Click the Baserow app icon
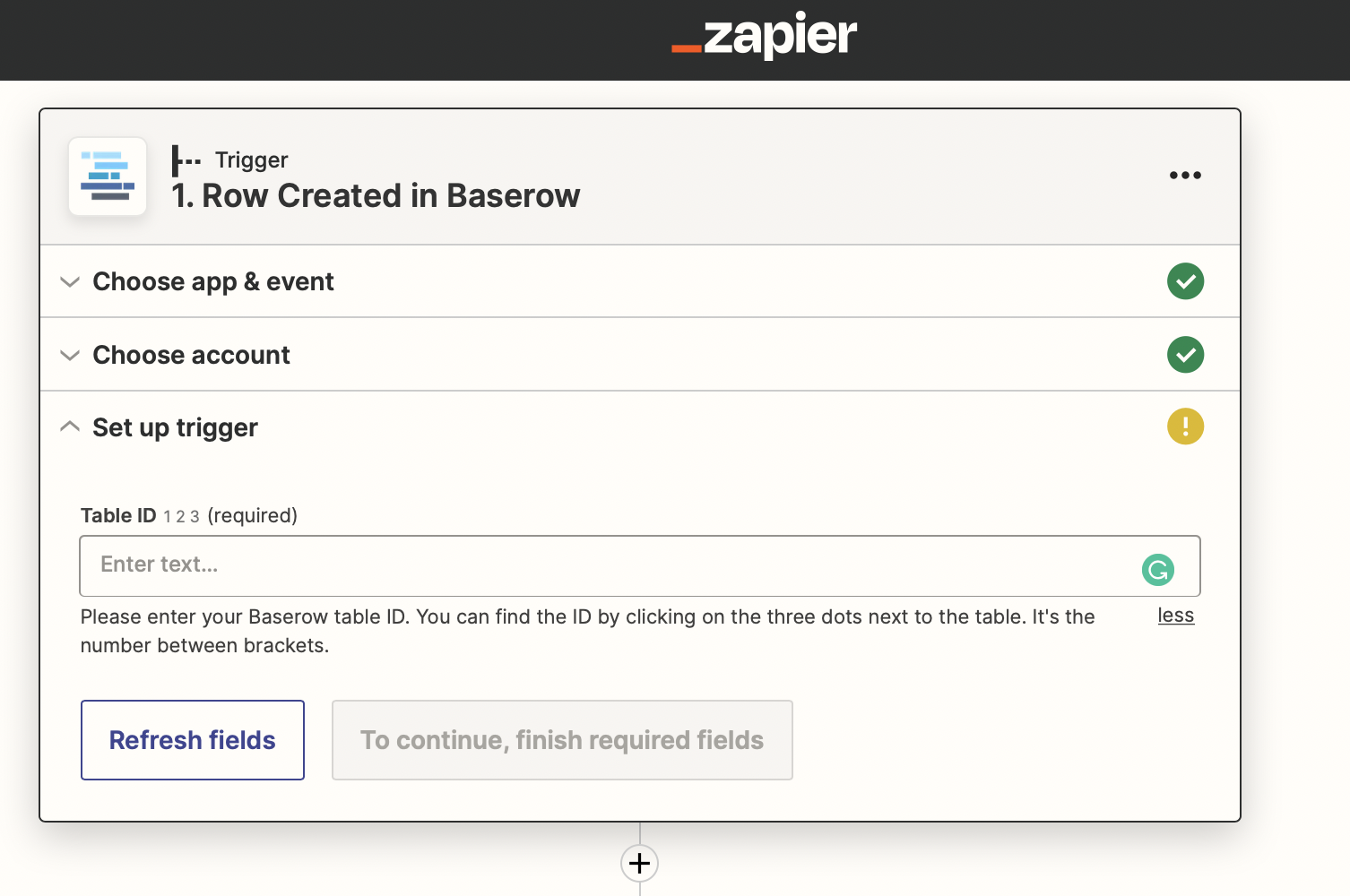Screen dimensions: 1350x896 pos(108,177)
